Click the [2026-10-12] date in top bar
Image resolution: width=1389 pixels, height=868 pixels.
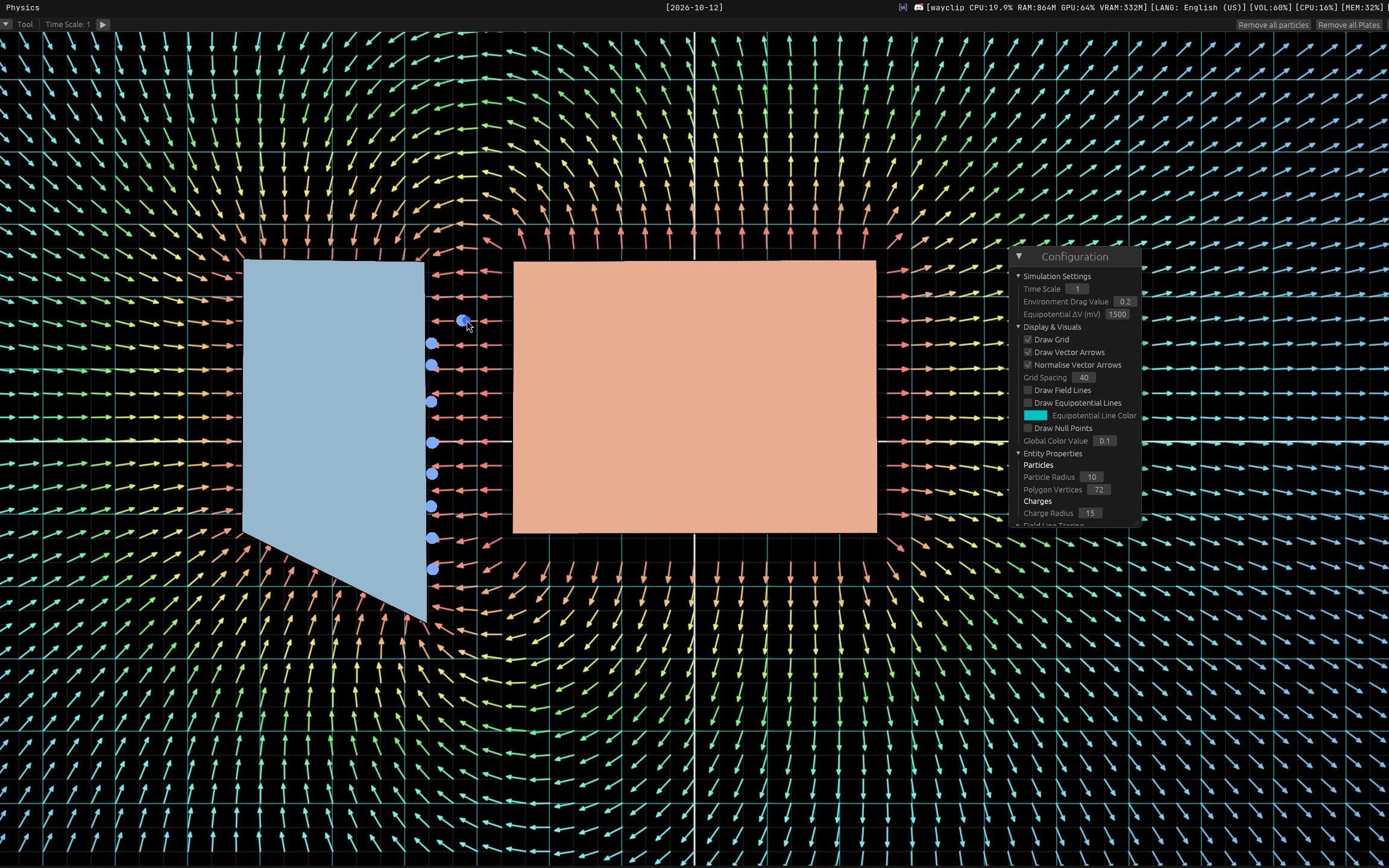coord(694,7)
